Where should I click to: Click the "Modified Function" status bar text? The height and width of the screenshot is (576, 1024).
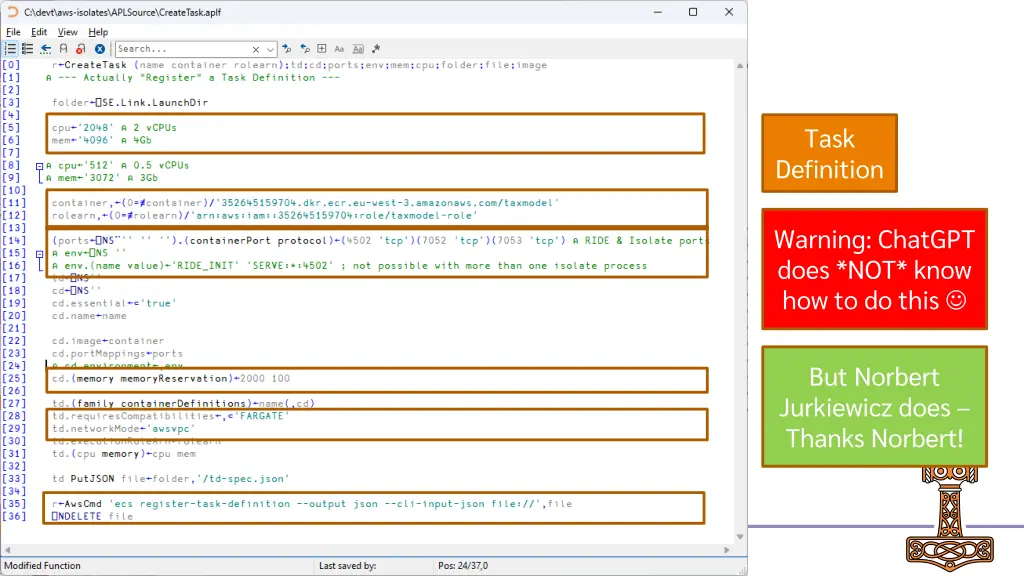click(42, 566)
